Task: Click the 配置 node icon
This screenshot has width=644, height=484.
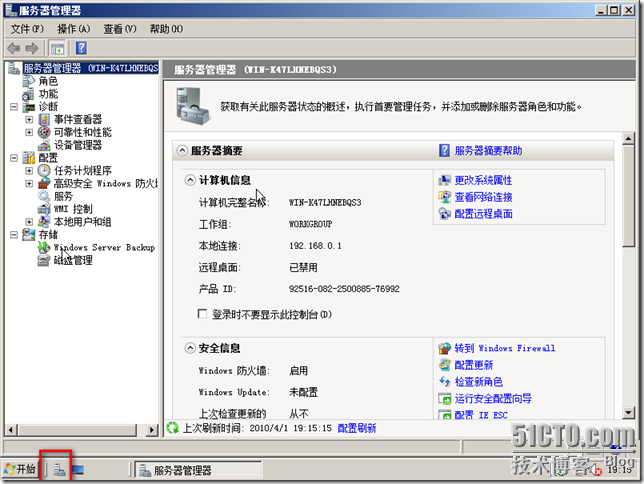Action: click(29, 158)
